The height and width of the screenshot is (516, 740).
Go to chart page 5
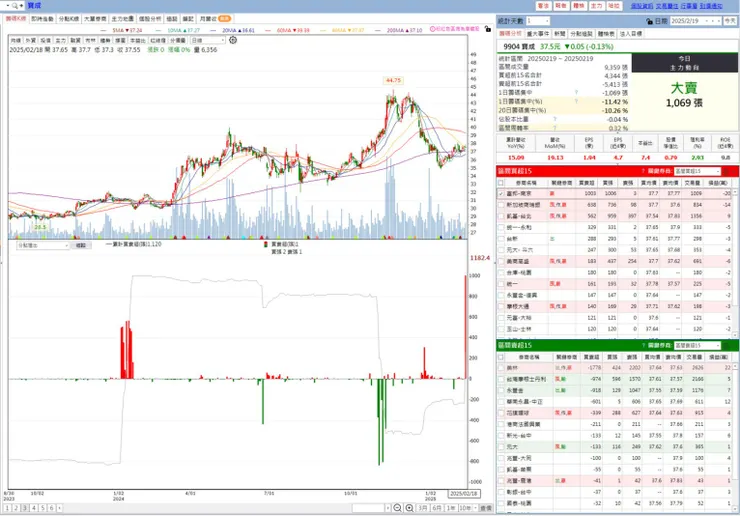pos(42,508)
